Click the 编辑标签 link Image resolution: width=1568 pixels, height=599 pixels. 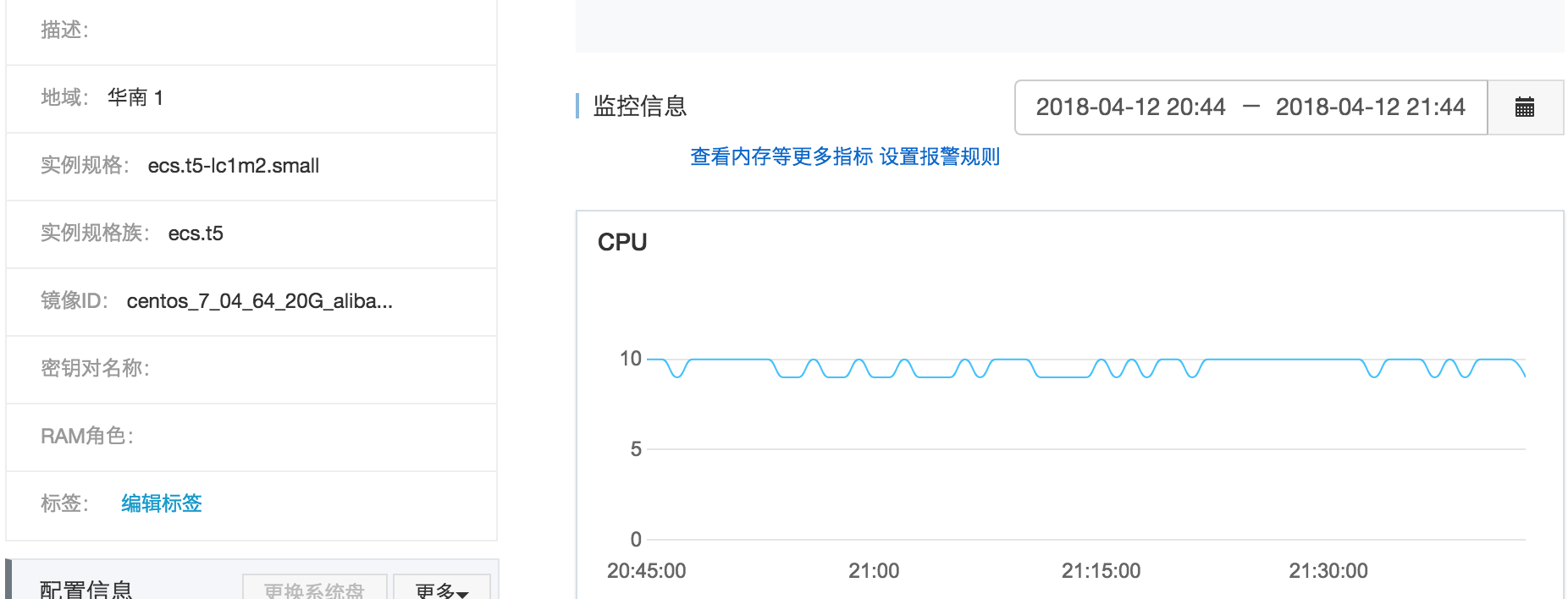tap(162, 503)
